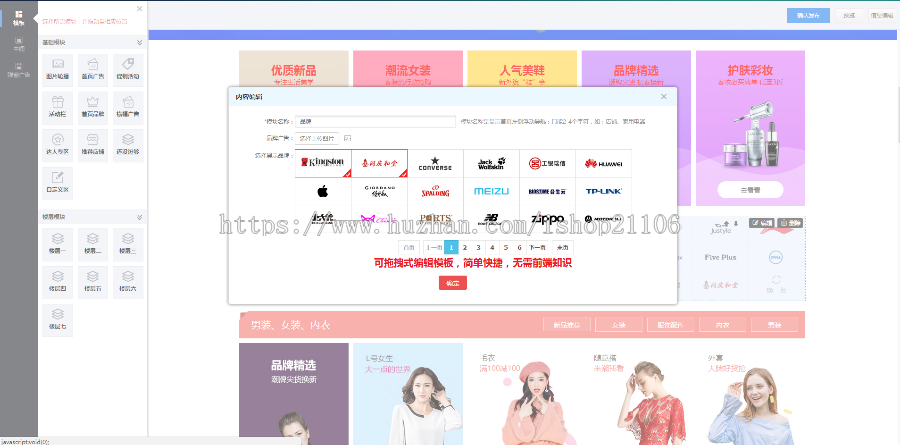The image size is (900, 445).
Task: Select the 楼层一 floor template
Action: [x=57, y=244]
